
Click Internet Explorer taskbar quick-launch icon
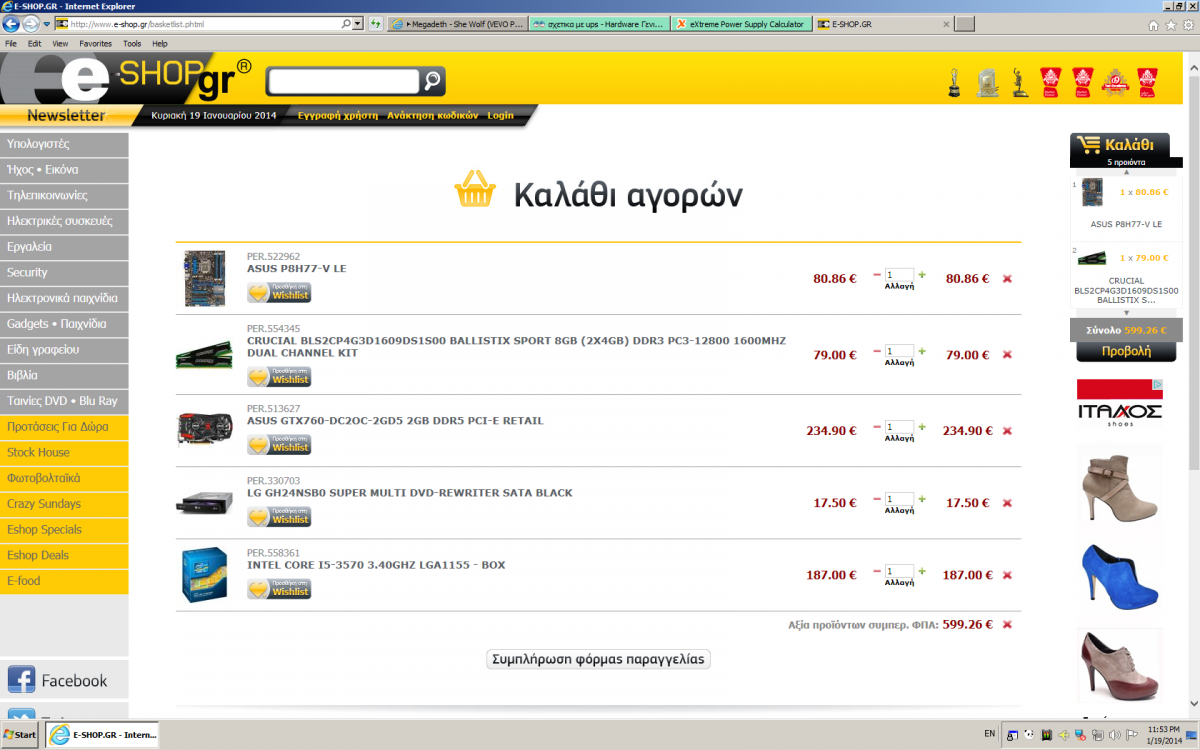coord(60,734)
